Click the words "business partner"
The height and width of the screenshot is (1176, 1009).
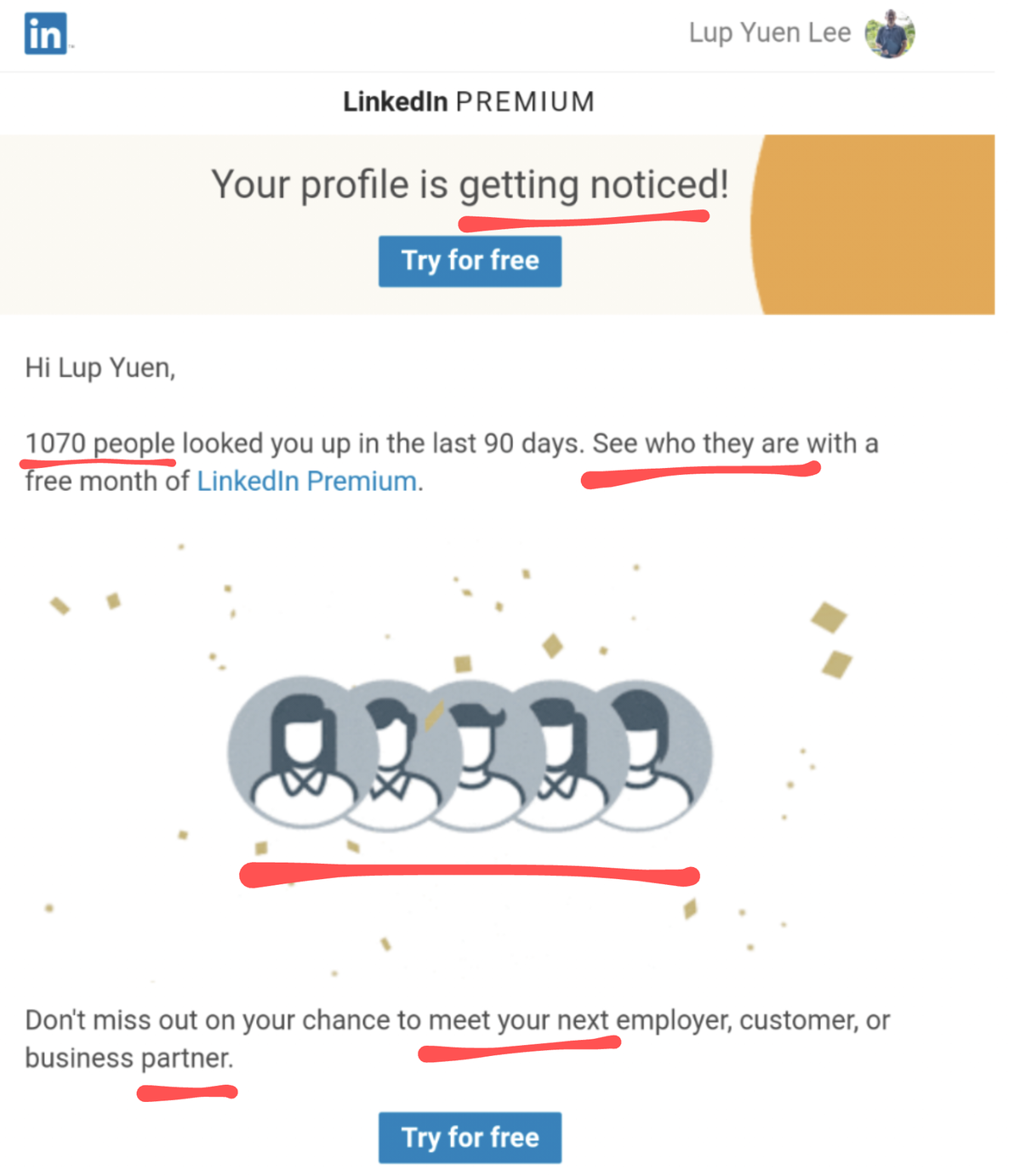click(128, 1058)
